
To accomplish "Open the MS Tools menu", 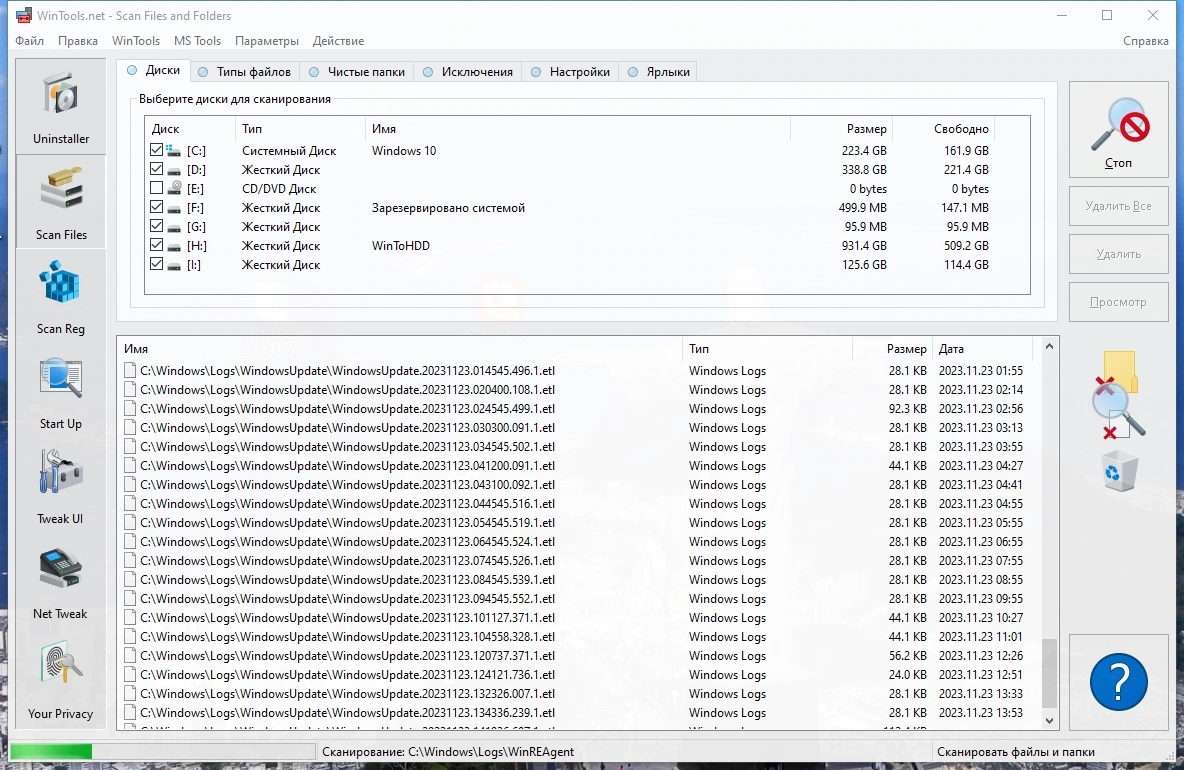I will tap(197, 41).
